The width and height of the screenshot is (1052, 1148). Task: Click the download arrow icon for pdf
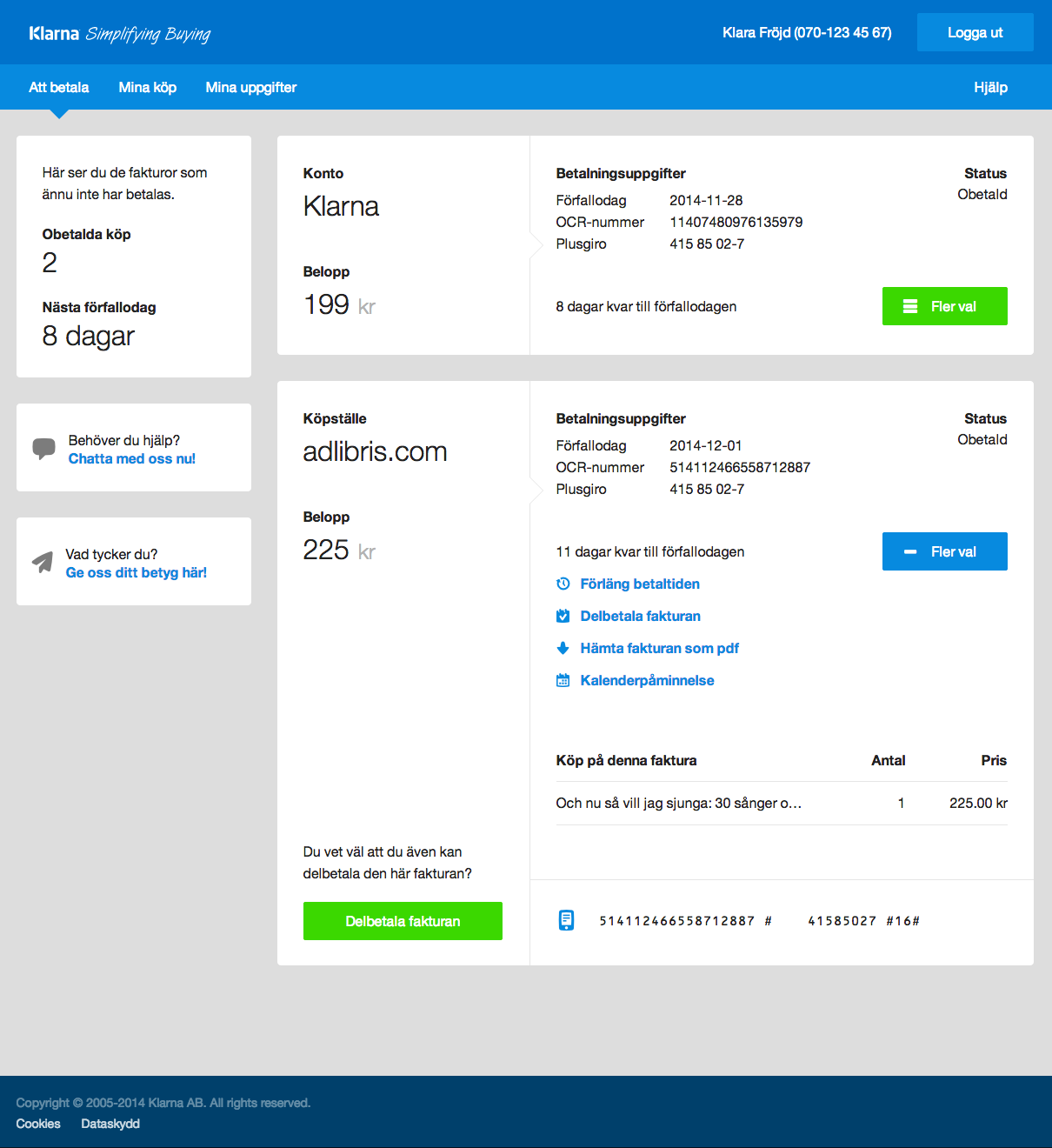pos(563,648)
